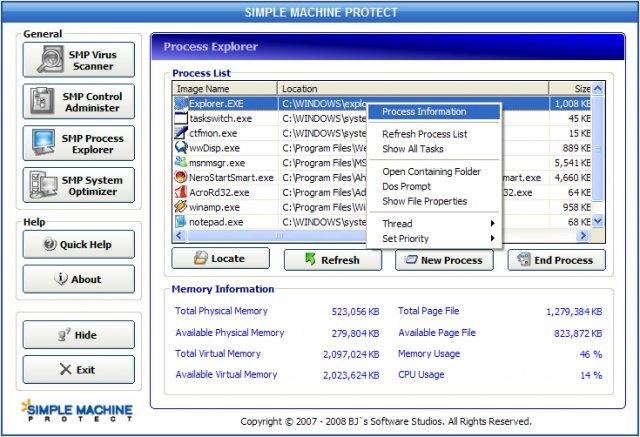Select the winamp.exe process name
Screen dimensions: 640x437
(214, 207)
